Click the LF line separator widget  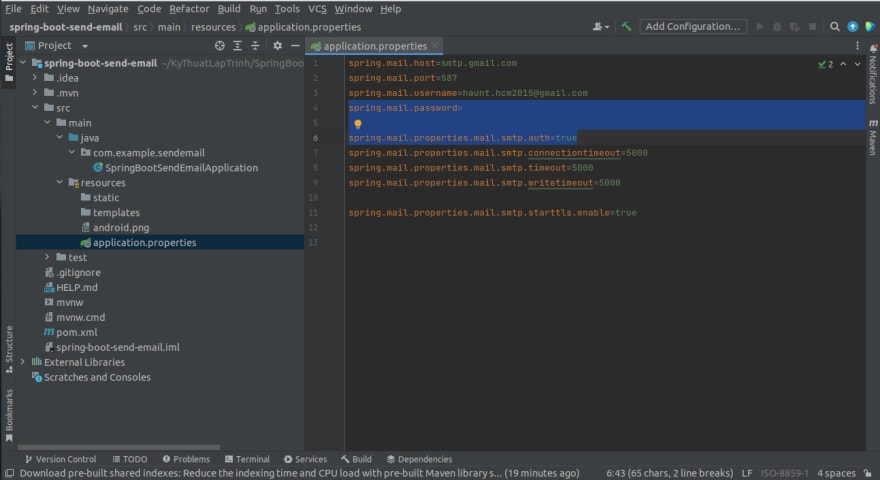point(746,473)
